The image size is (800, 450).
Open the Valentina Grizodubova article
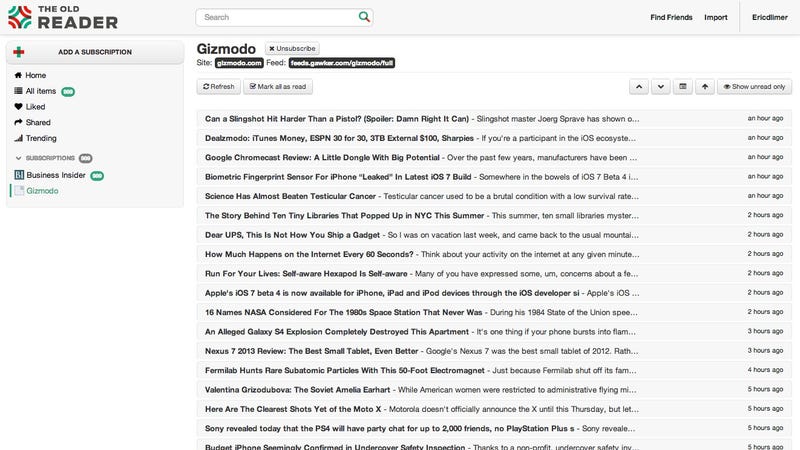[494, 390]
